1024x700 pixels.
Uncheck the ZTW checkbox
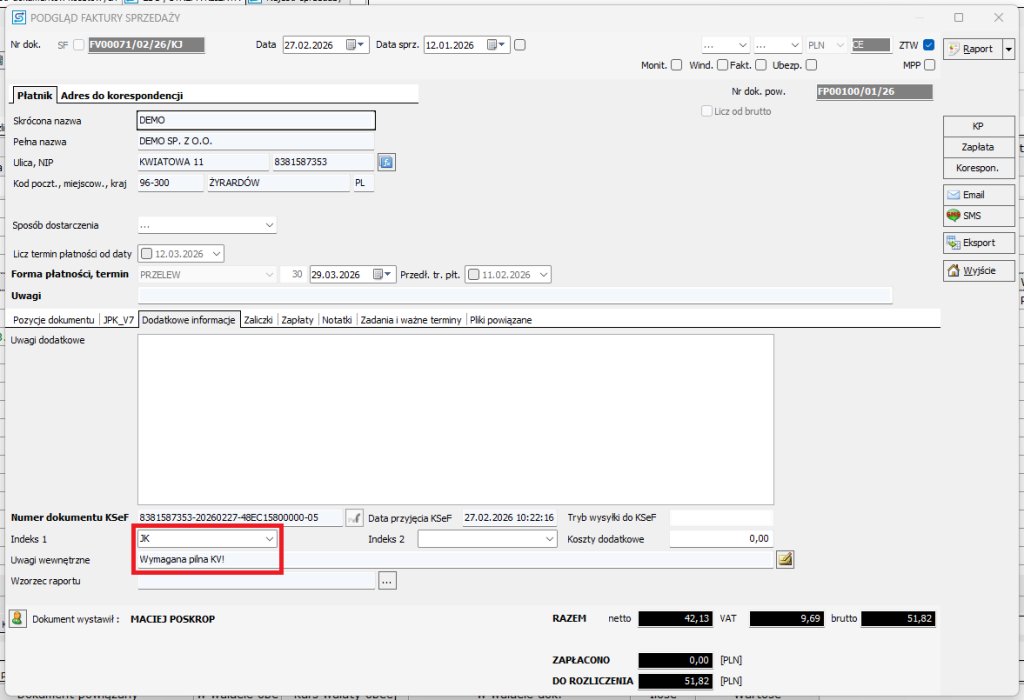click(929, 45)
